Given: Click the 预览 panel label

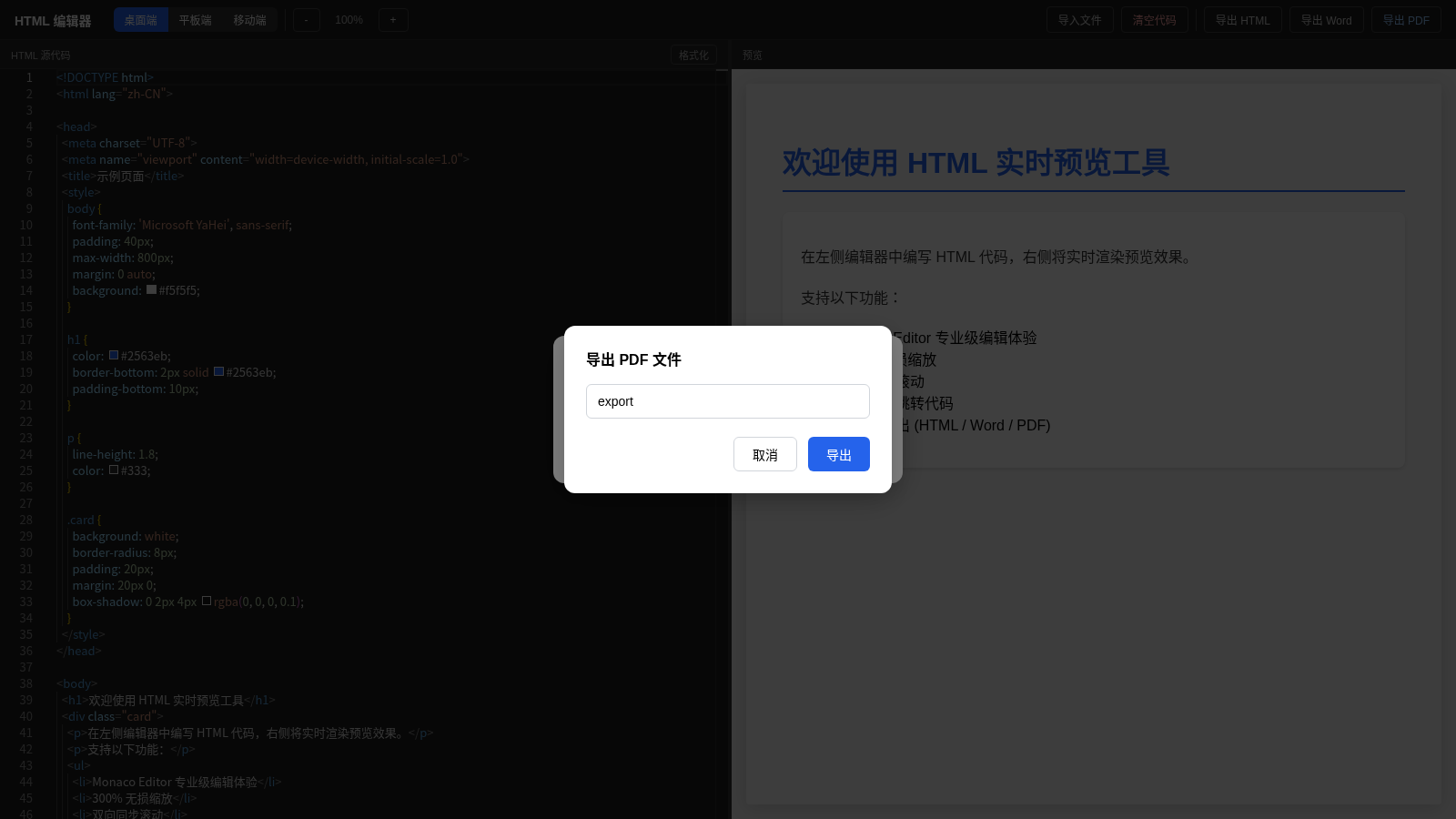Looking at the screenshot, I should click(753, 56).
